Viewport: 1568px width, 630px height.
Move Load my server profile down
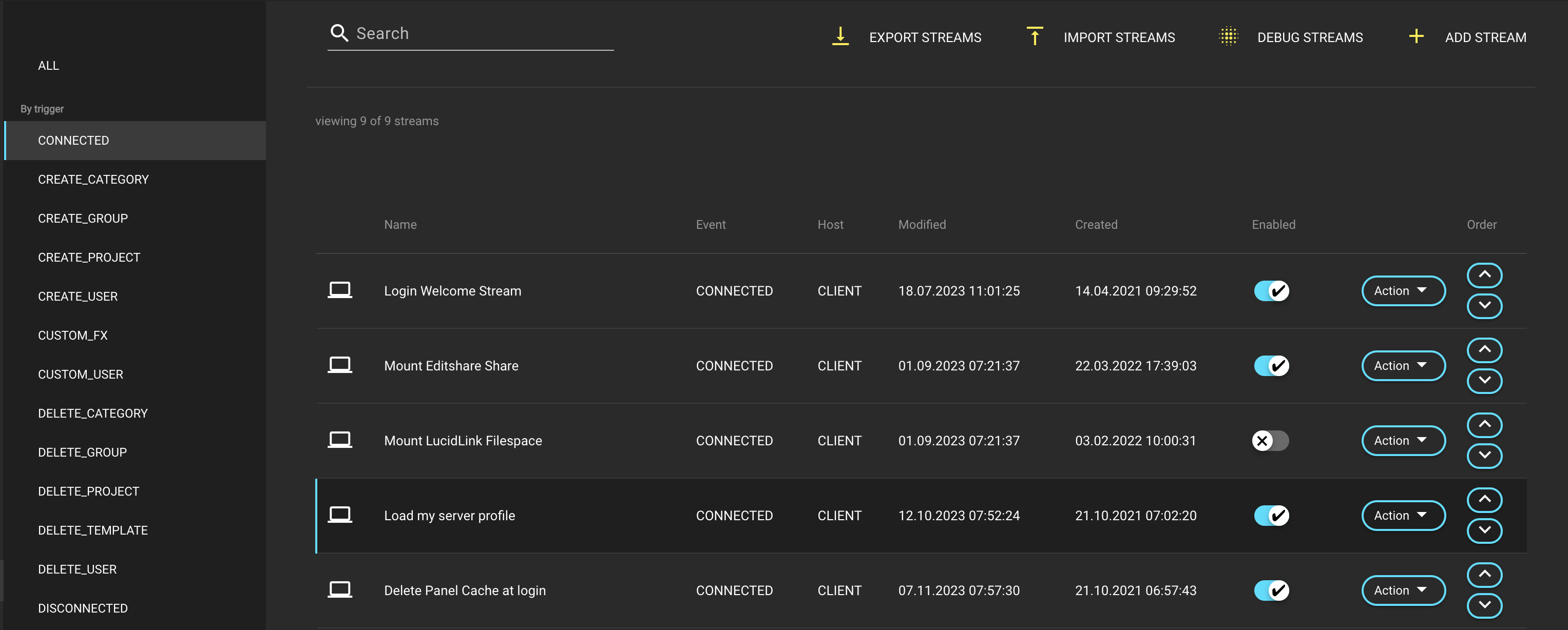tap(1484, 530)
